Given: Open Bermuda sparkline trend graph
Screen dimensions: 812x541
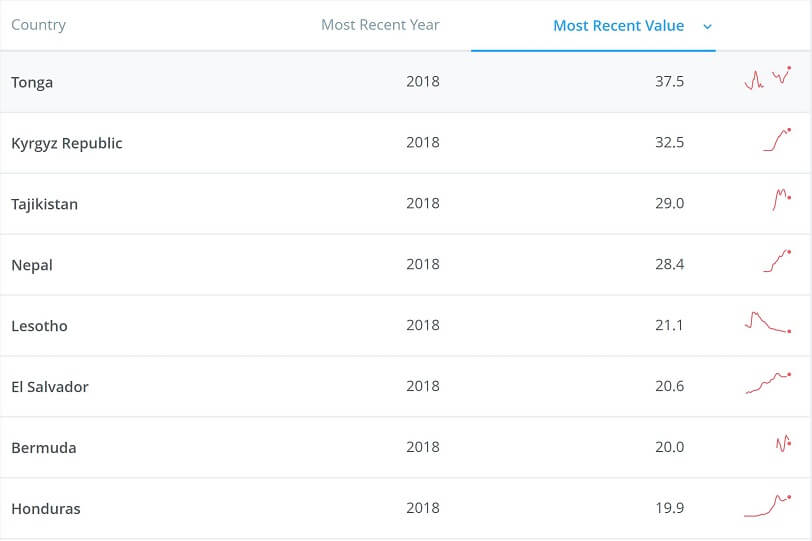Looking at the screenshot, I should click(x=783, y=444).
